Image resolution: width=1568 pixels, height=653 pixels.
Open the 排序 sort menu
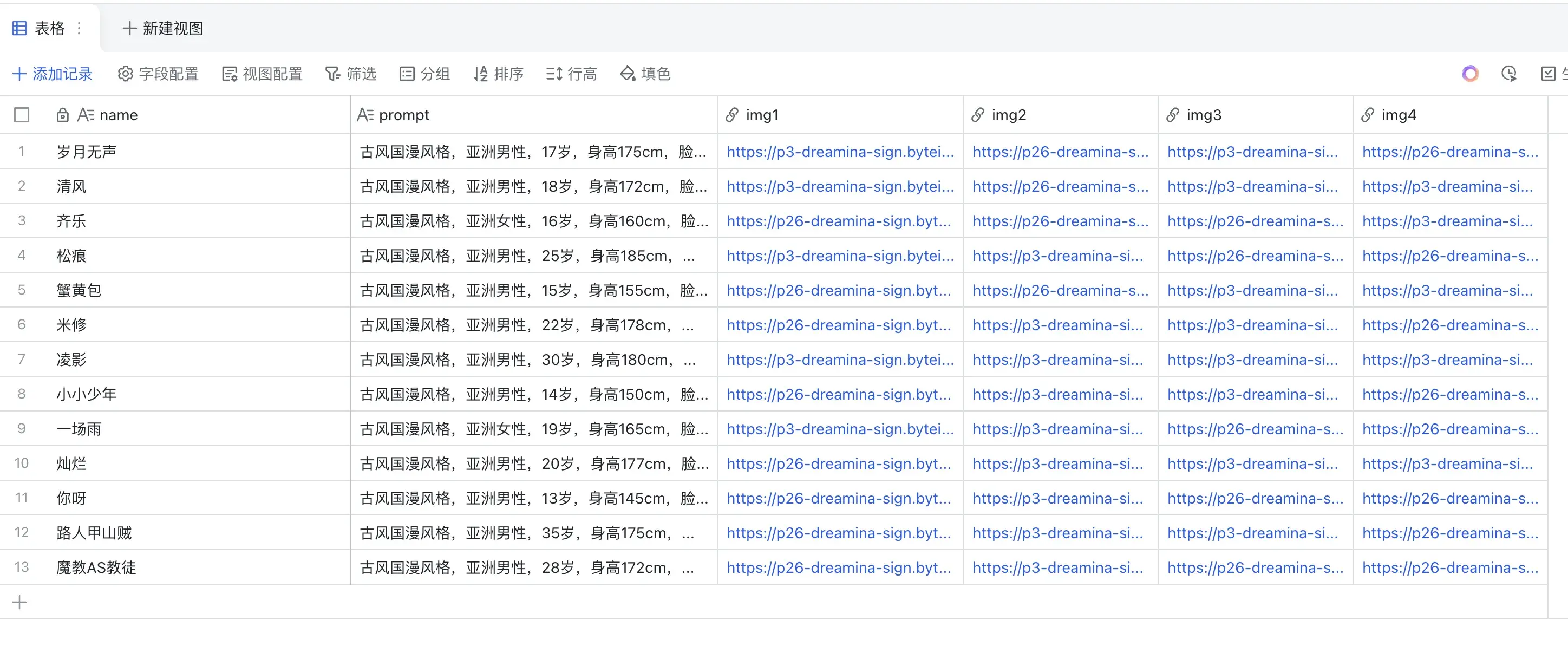(499, 74)
